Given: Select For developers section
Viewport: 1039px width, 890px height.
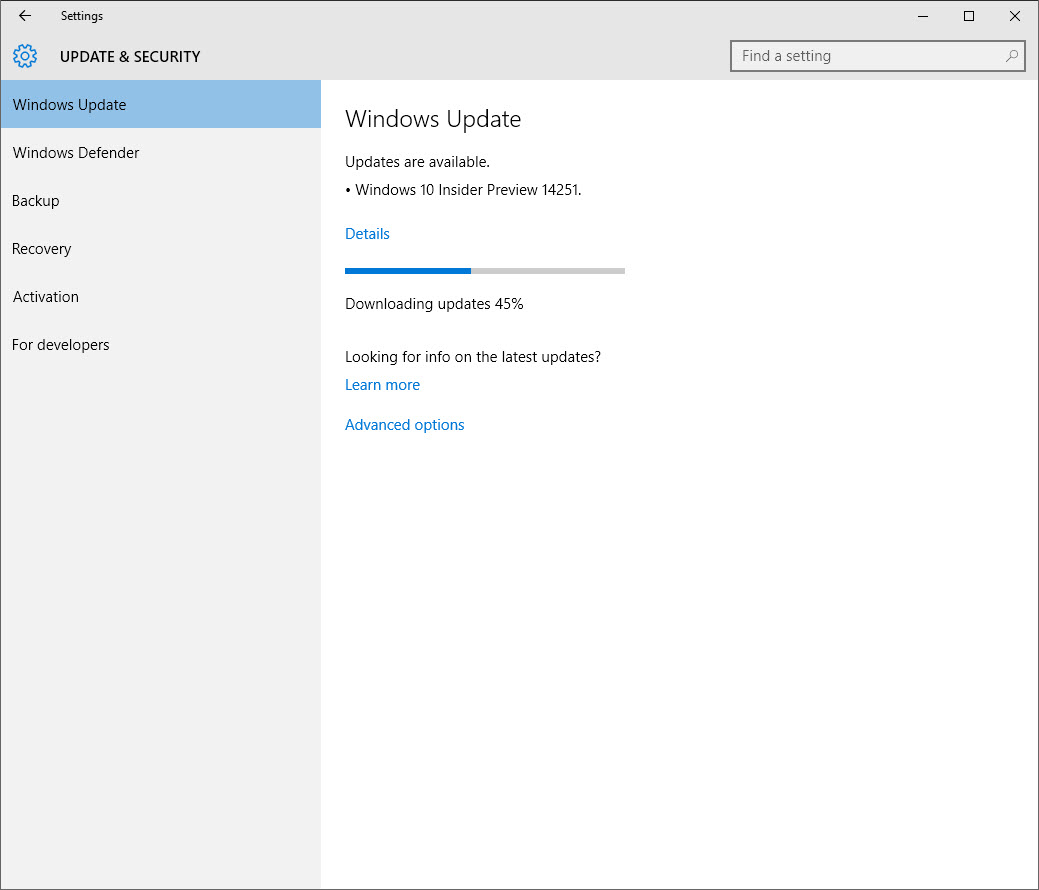Looking at the screenshot, I should (160, 345).
